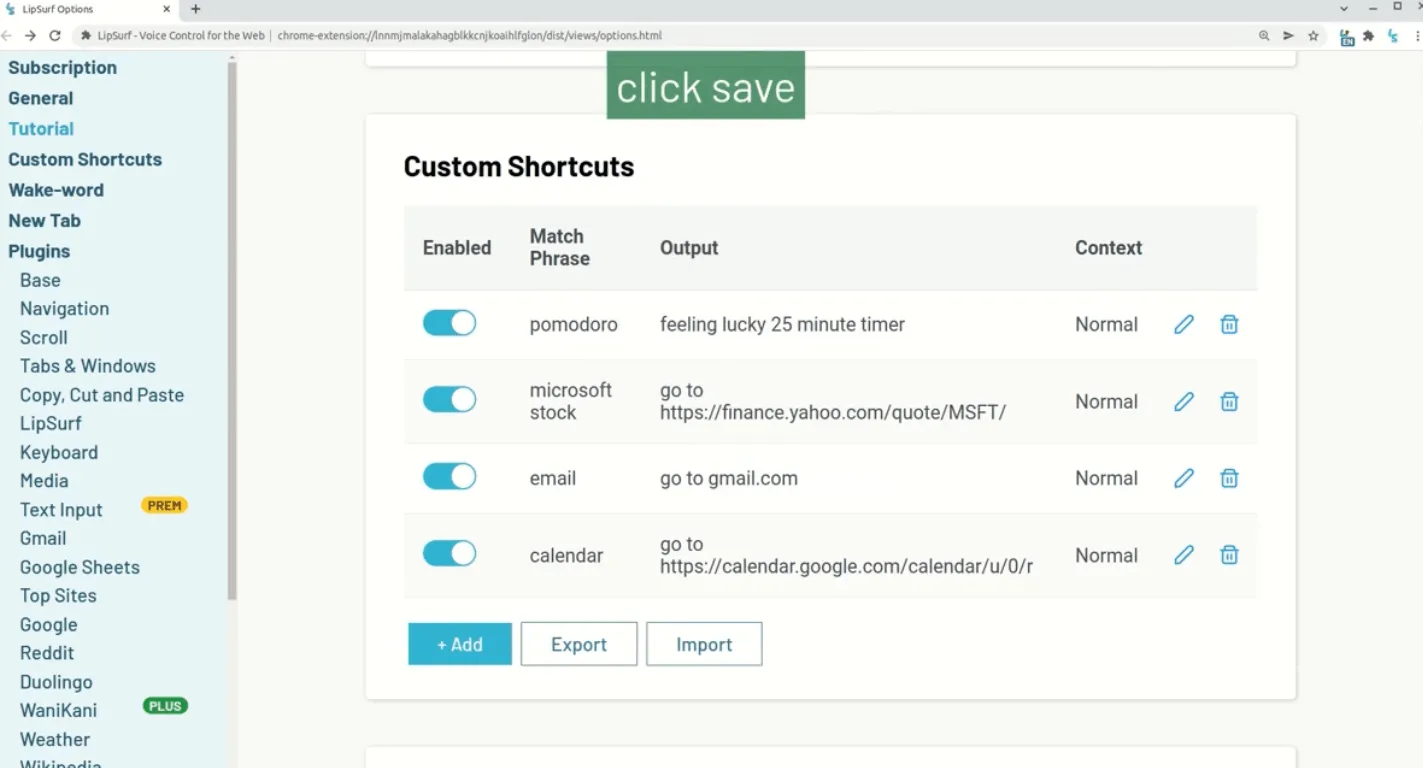Click the PLUS badge next to WaniKani
Viewport: 1423px width, 768px height.
point(165,706)
